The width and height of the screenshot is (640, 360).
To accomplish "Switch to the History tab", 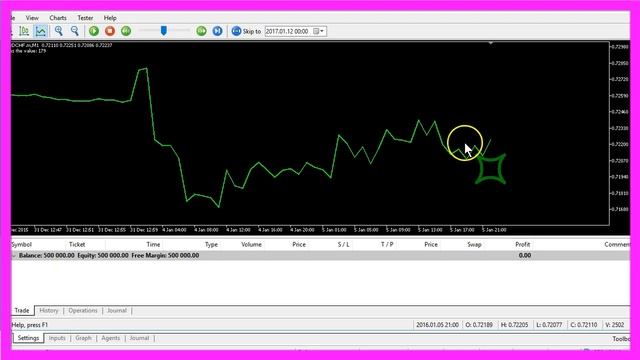I will (x=49, y=311).
